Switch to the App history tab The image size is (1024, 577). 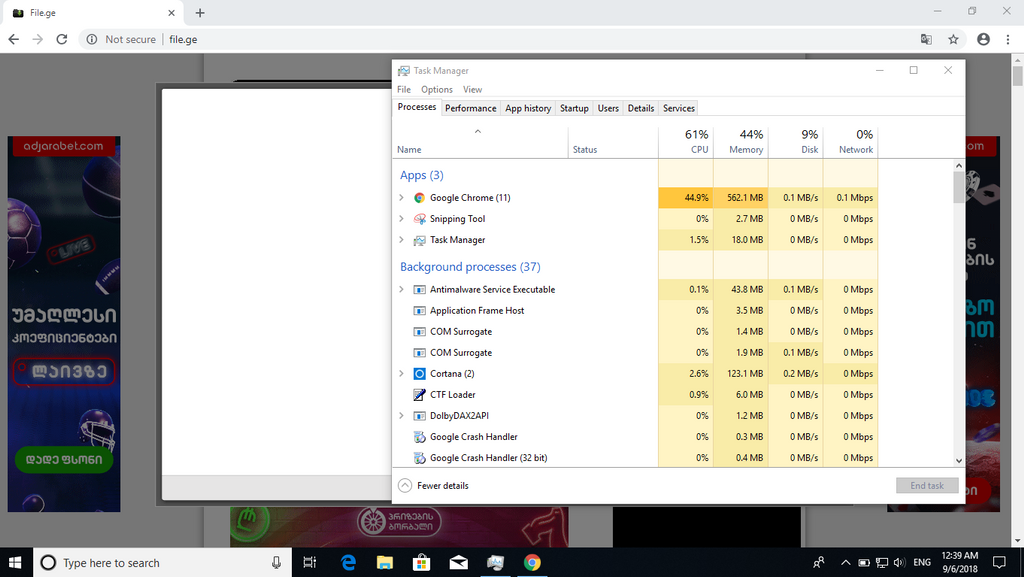pos(528,108)
